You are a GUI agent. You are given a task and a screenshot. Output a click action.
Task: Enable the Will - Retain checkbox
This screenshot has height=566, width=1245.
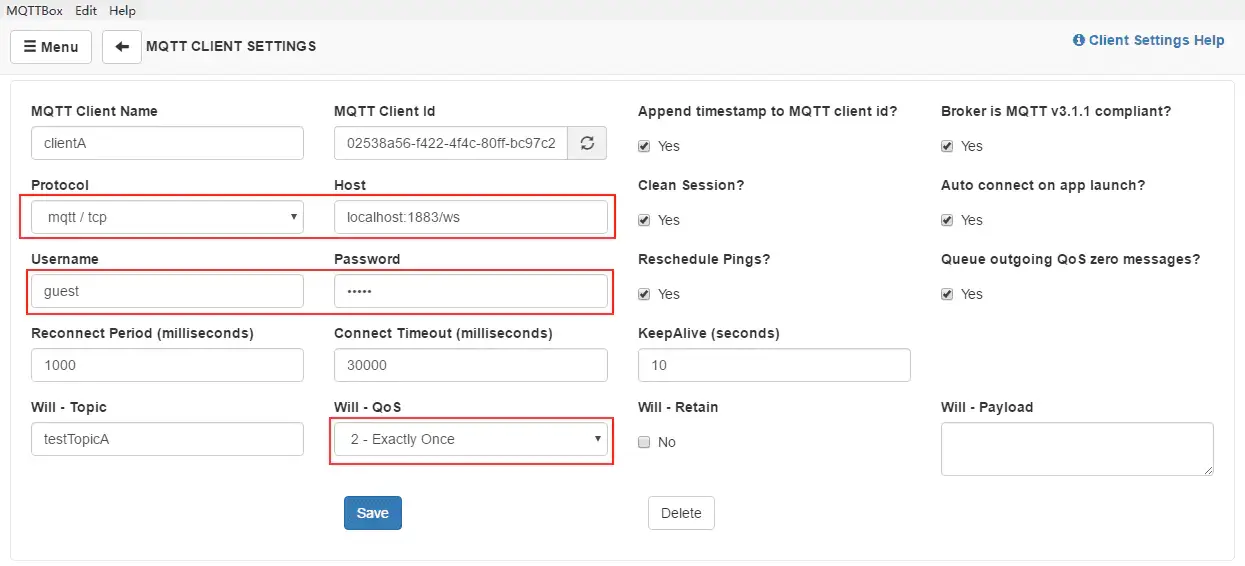[x=644, y=442]
